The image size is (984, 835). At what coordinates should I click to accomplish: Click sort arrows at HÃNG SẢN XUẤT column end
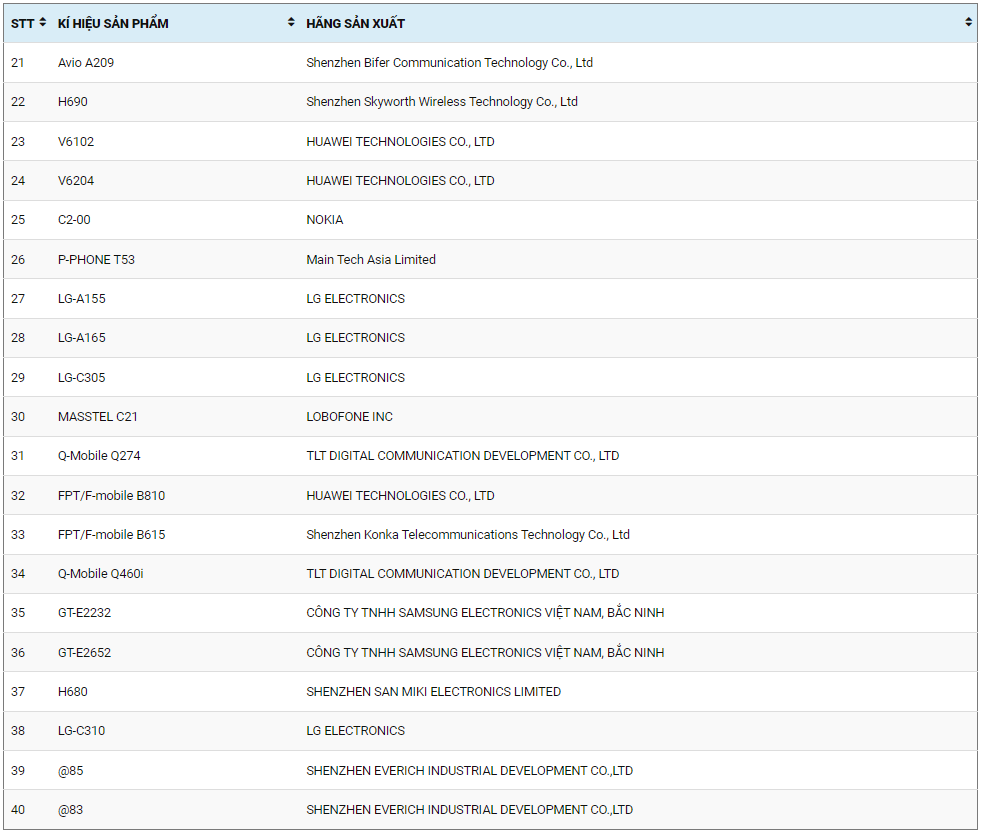(968, 23)
